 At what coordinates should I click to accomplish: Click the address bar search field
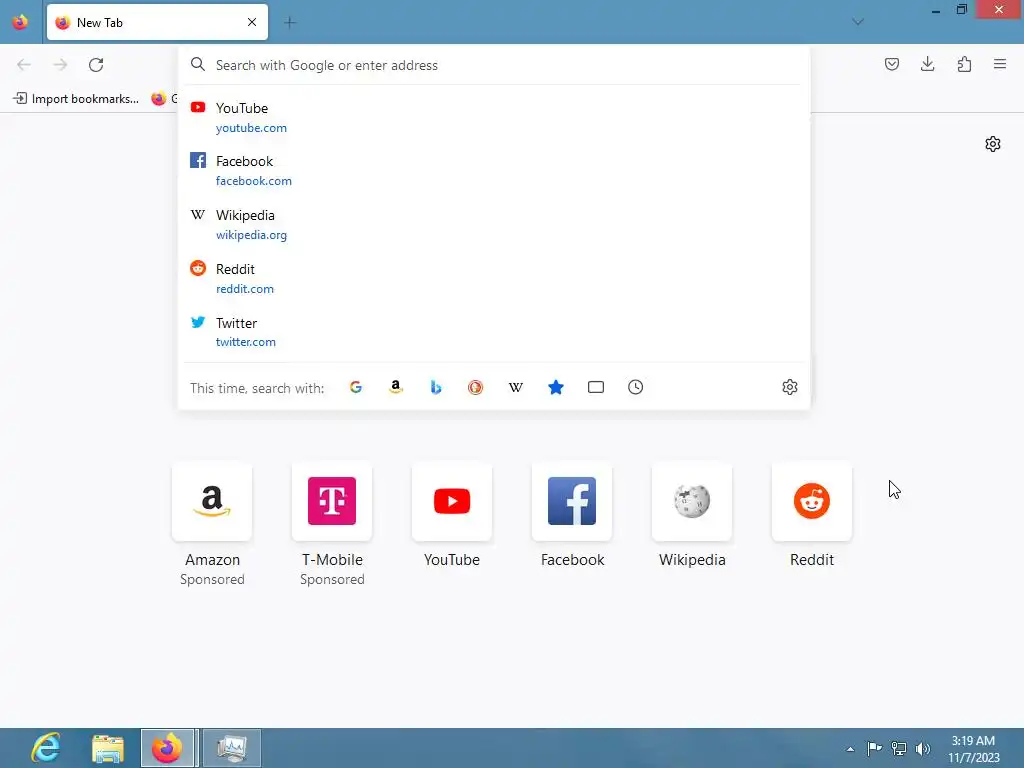click(494, 65)
